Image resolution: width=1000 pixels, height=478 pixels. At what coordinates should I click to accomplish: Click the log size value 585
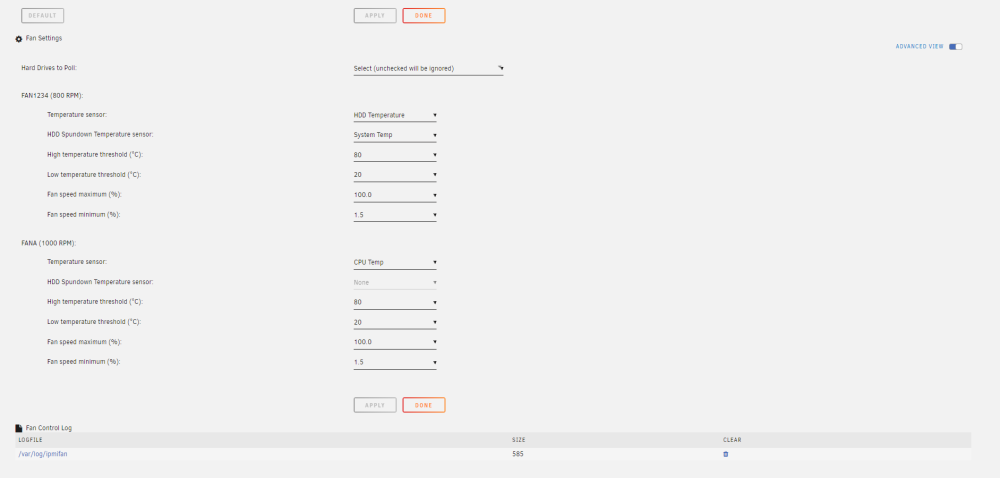[518, 454]
